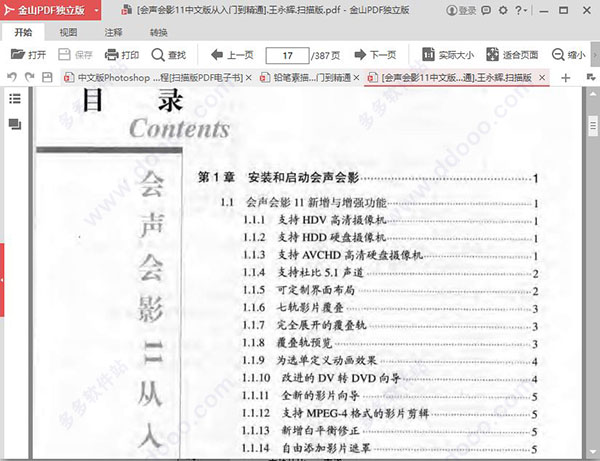Switch to 视图 ribbon tab
The width and height of the screenshot is (600, 461).
(x=68, y=33)
